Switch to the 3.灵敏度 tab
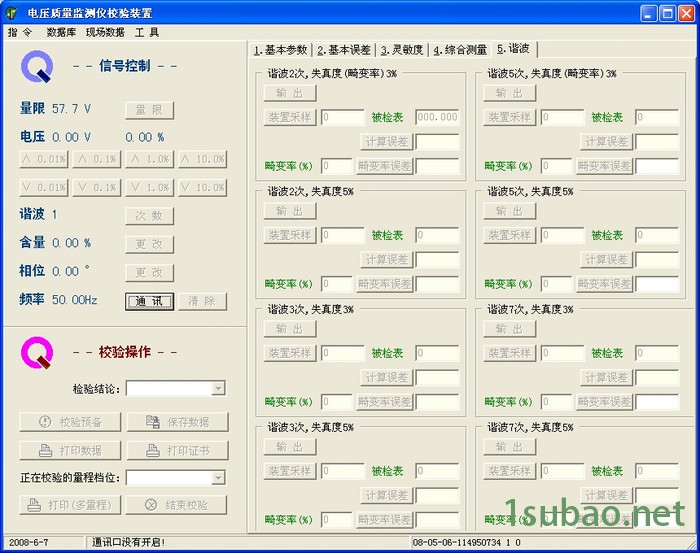The width and height of the screenshot is (700, 553). pos(401,49)
